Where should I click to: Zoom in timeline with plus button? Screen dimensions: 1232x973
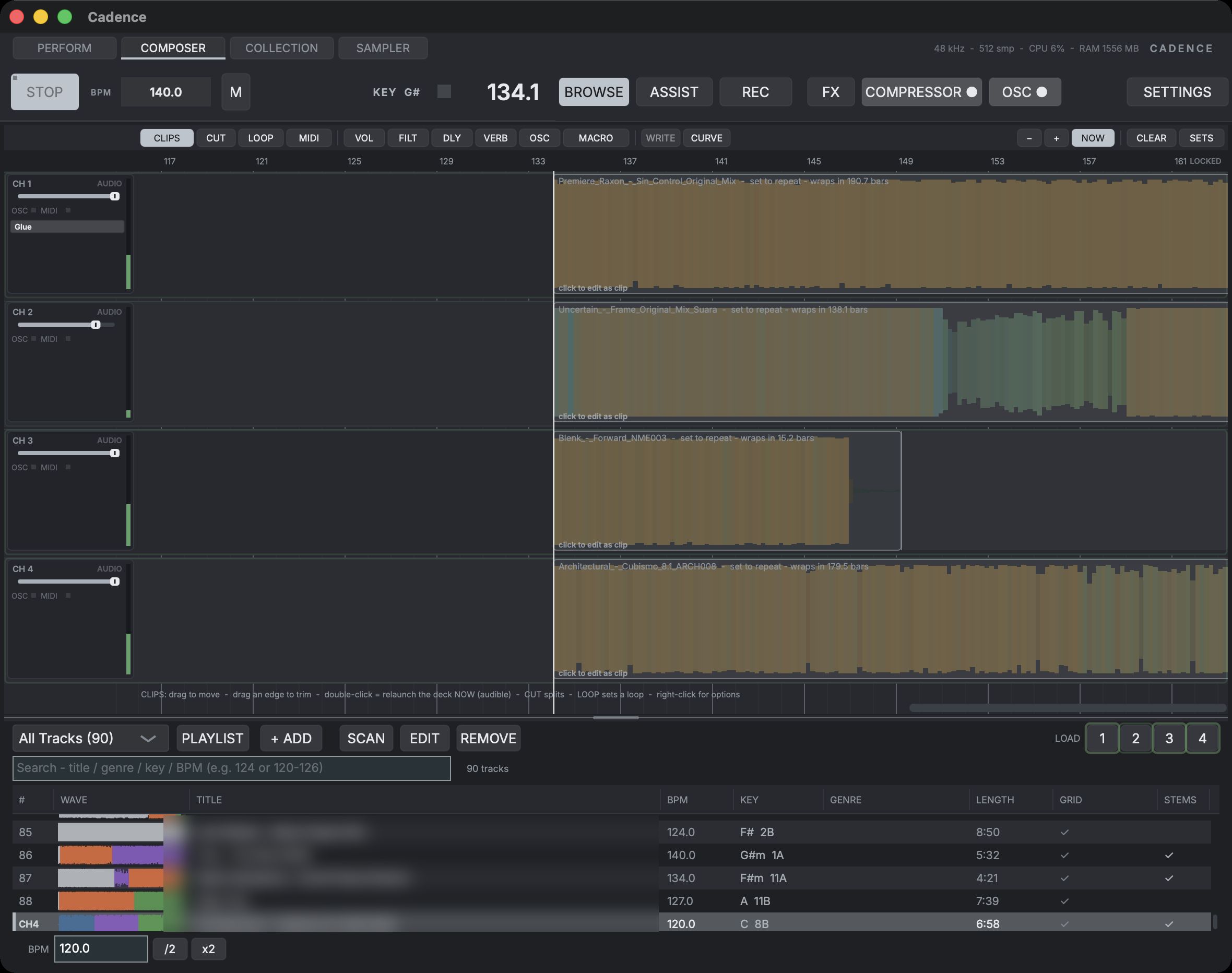coord(1057,138)
